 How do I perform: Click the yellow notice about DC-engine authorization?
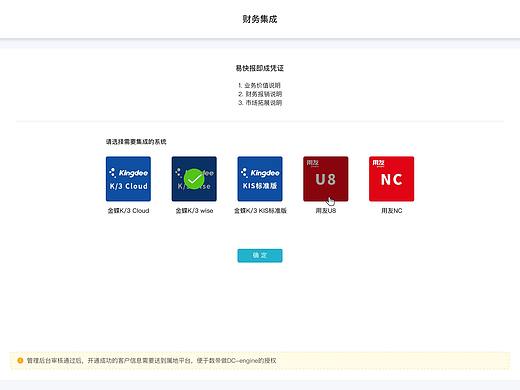260,360
